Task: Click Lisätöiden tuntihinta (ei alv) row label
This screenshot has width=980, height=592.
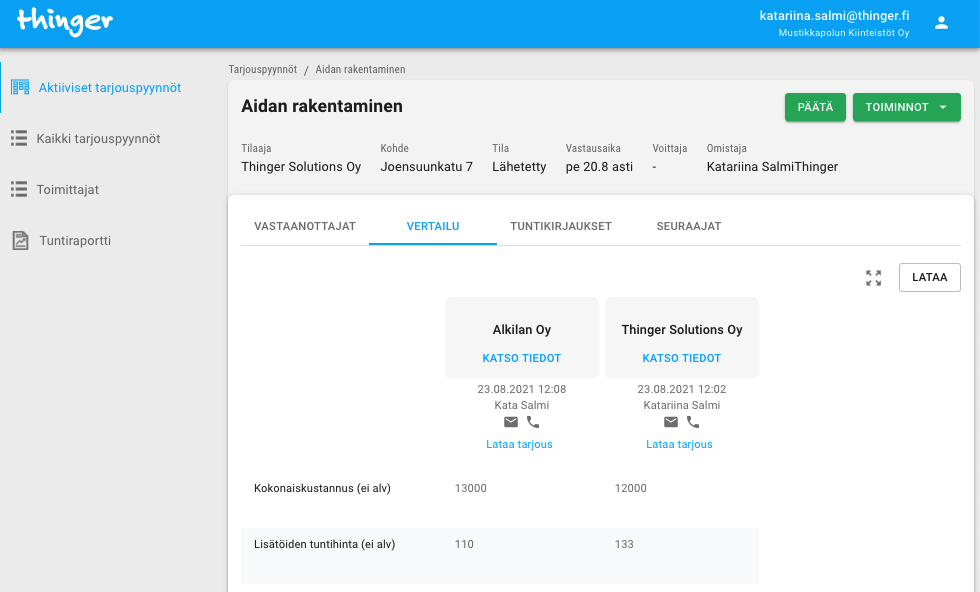Action: tap(324, 544)
